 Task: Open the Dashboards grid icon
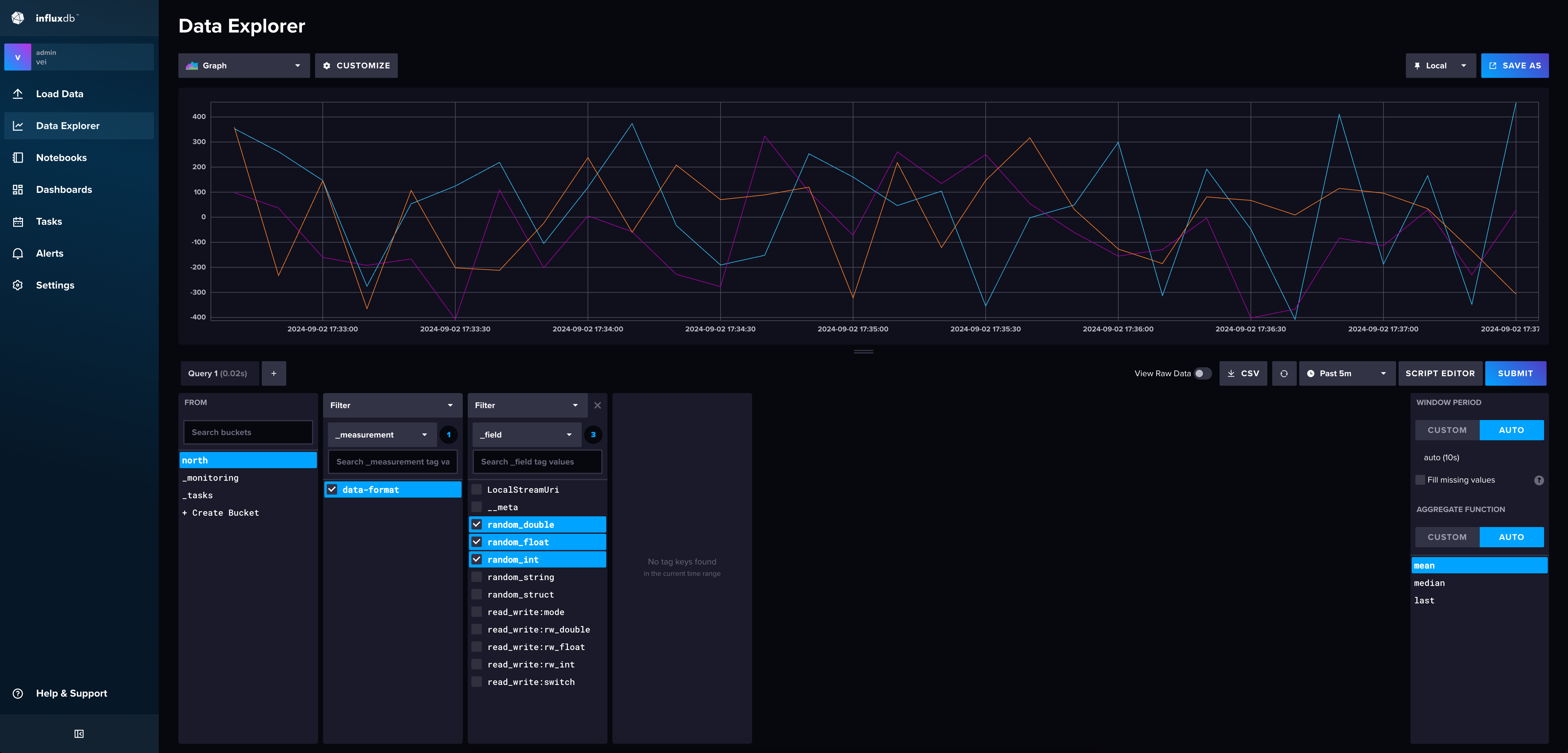(x=18, y=189)
